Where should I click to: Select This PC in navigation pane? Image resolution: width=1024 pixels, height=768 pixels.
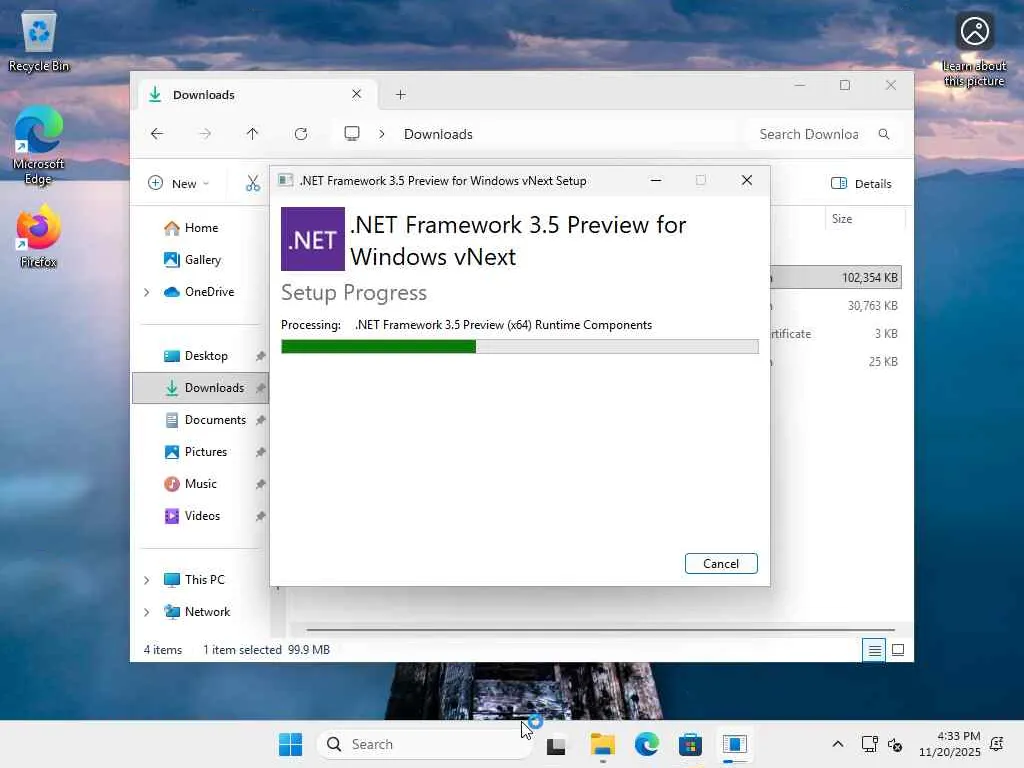204,580
